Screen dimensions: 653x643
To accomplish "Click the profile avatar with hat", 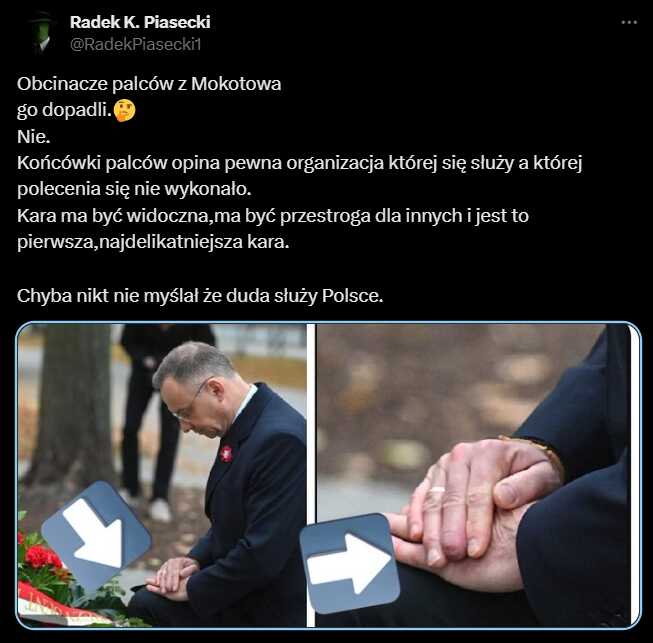I will click(41, 32).
